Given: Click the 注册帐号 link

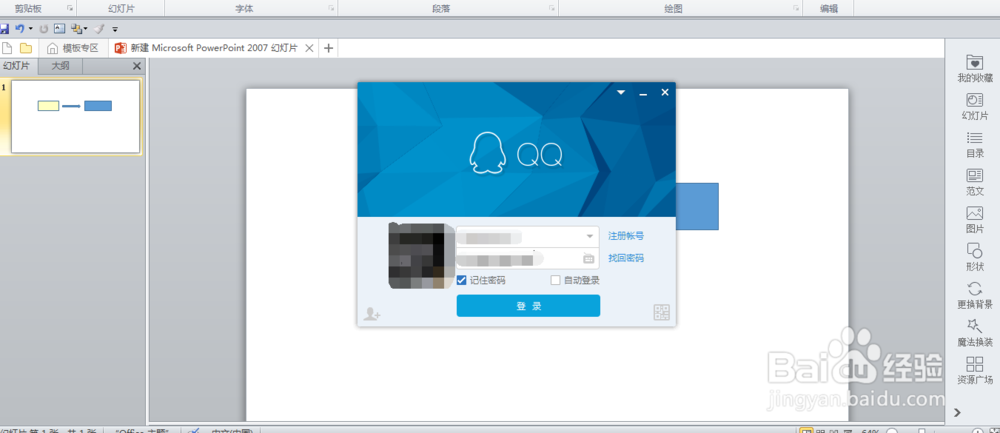Looking at the screenshot, I should 626,236.
